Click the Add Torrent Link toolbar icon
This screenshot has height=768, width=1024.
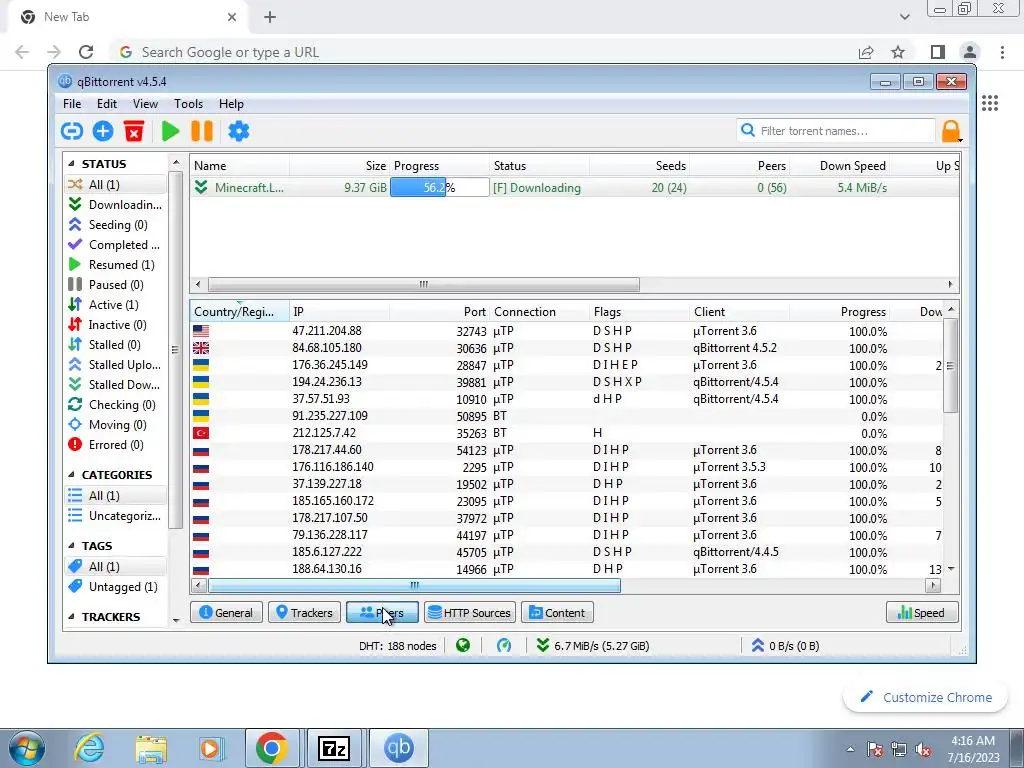tap(72, 131)
